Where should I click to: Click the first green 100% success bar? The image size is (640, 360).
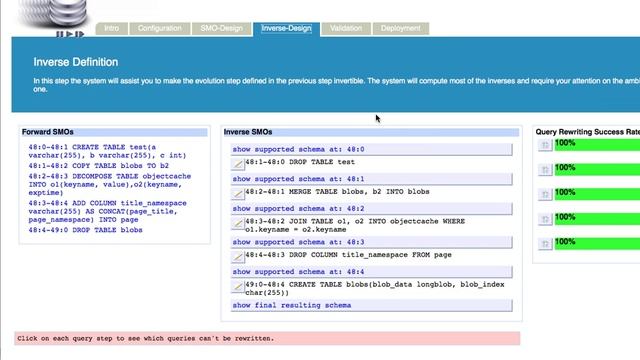[x=597, y=144]
